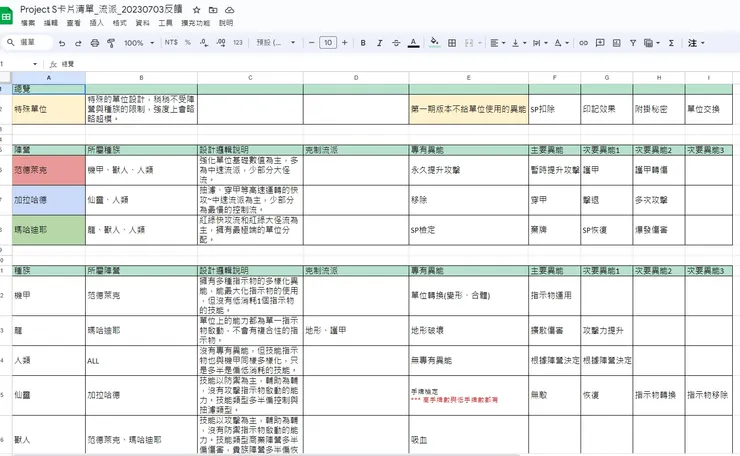
Task: Select the red 范德萊克 cell
Action: (x=49, y=170)
